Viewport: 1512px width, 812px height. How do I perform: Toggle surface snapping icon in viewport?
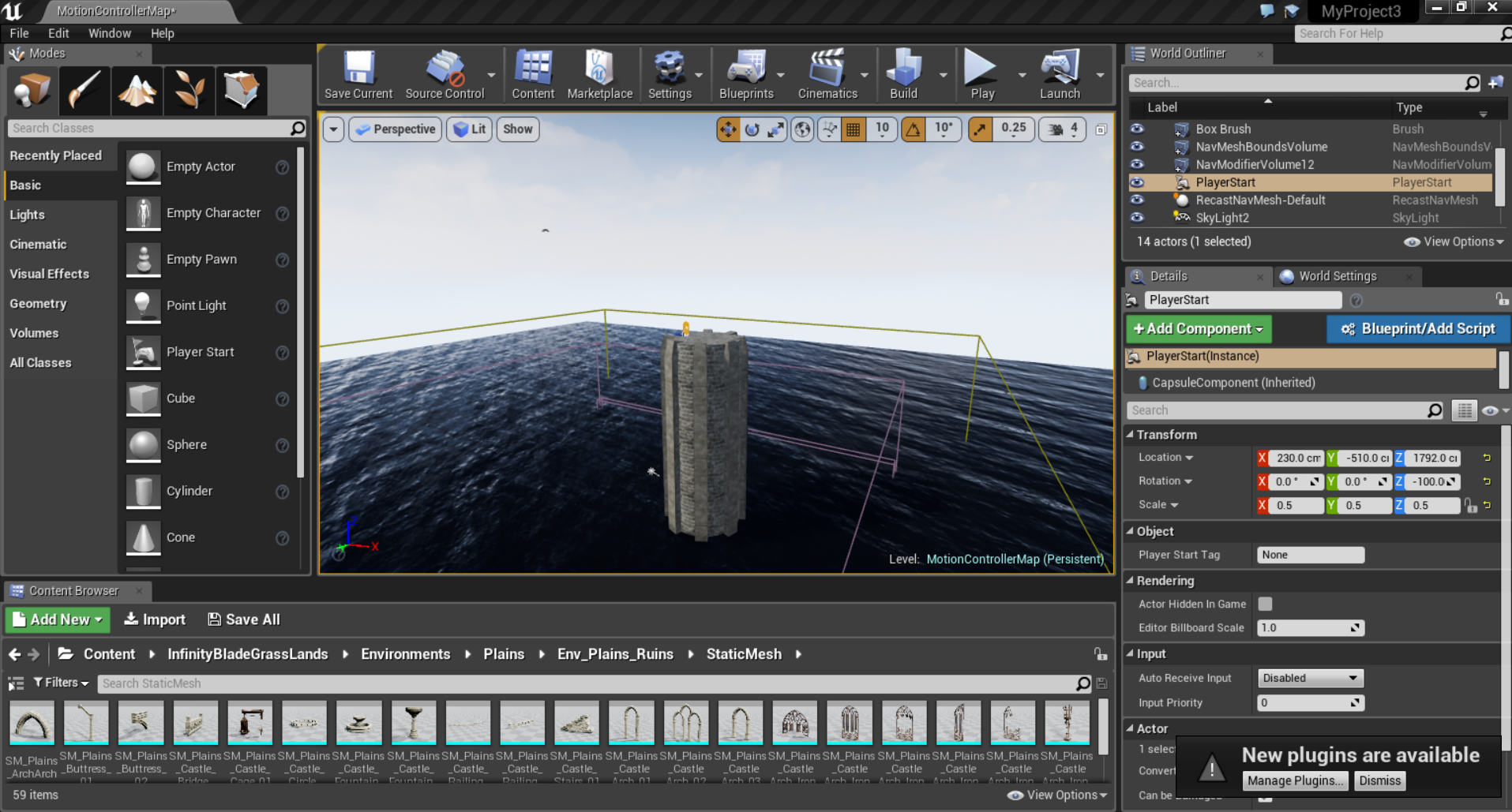[x=829, y=129]
